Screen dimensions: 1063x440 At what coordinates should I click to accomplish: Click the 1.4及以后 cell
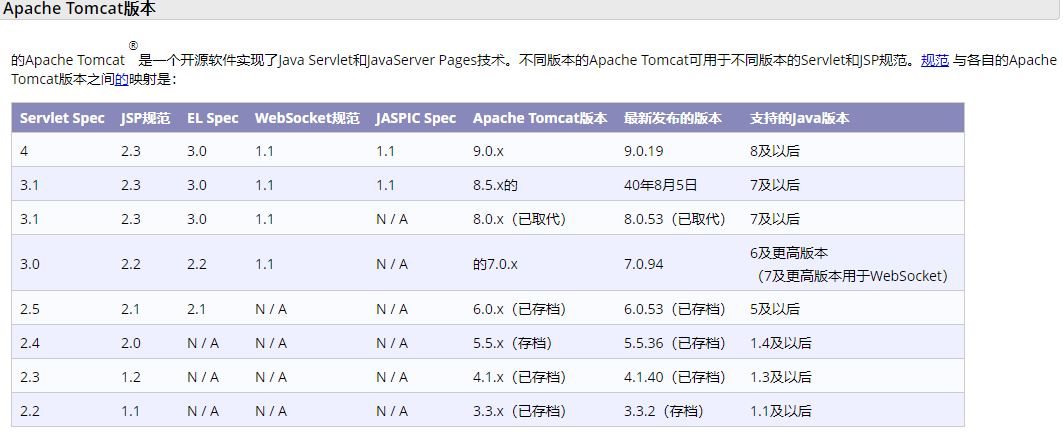click(781, 343)
